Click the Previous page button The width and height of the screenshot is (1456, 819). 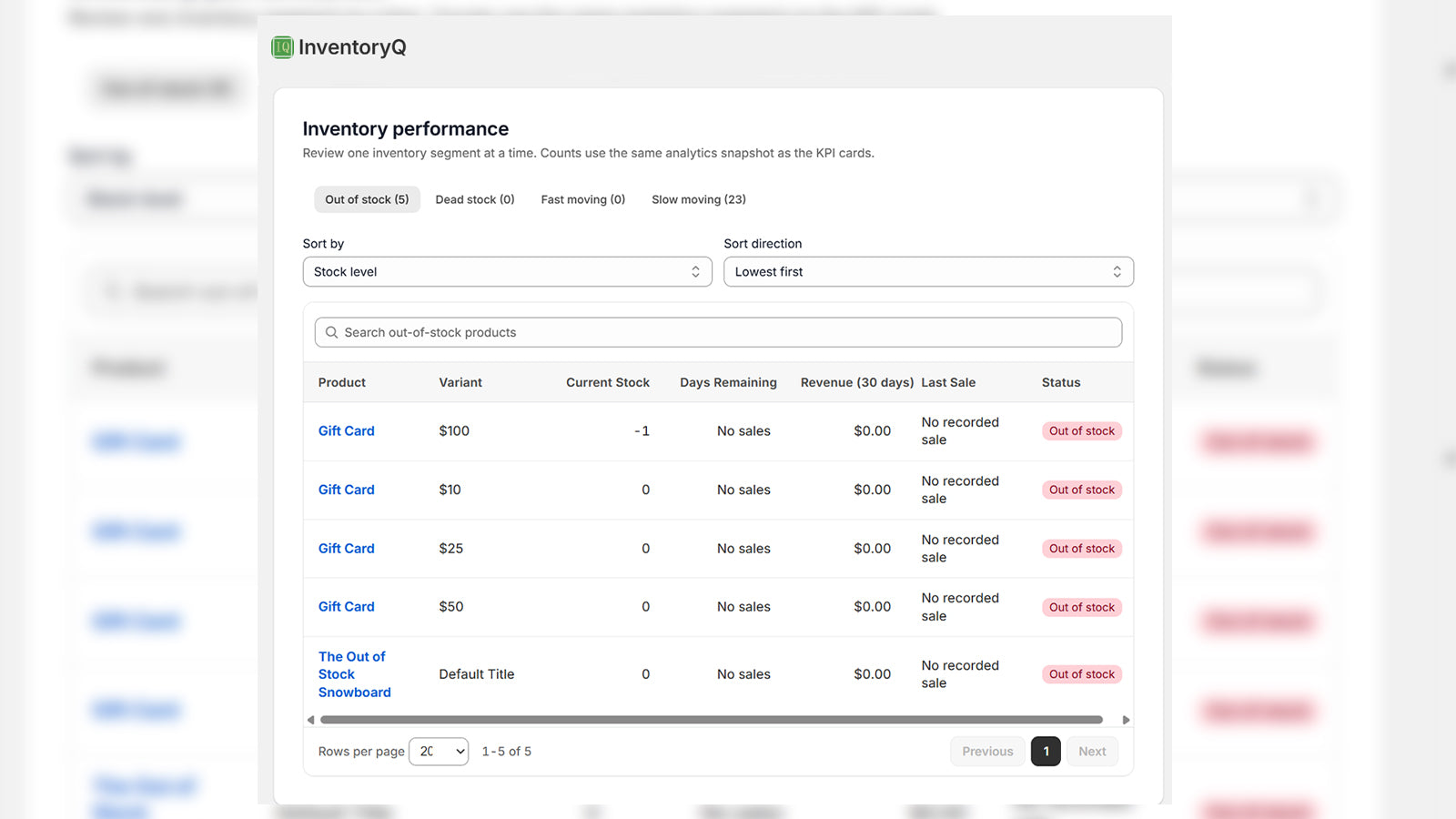(x=987, y=752)
